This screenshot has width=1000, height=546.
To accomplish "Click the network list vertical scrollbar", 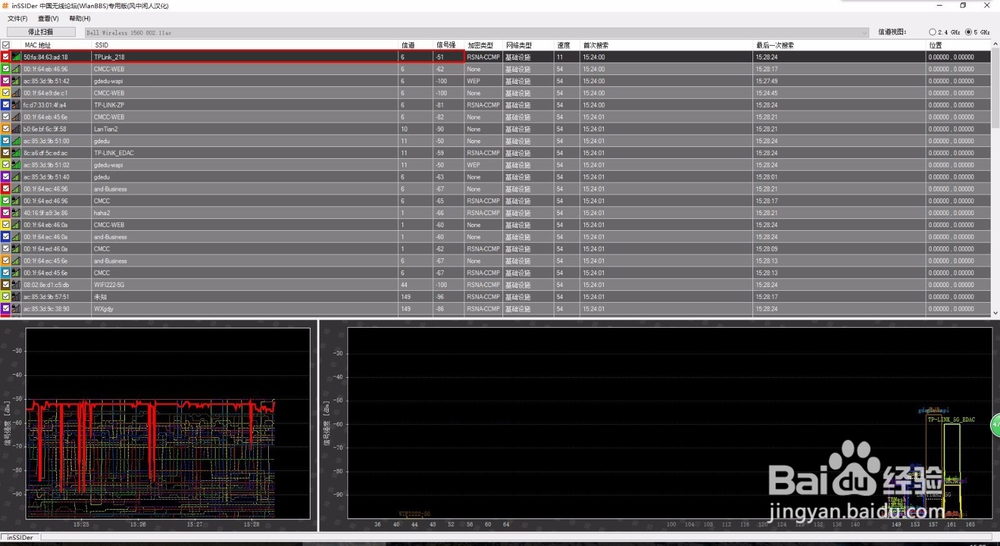I will pyautogui.click(x=996, y=89).
